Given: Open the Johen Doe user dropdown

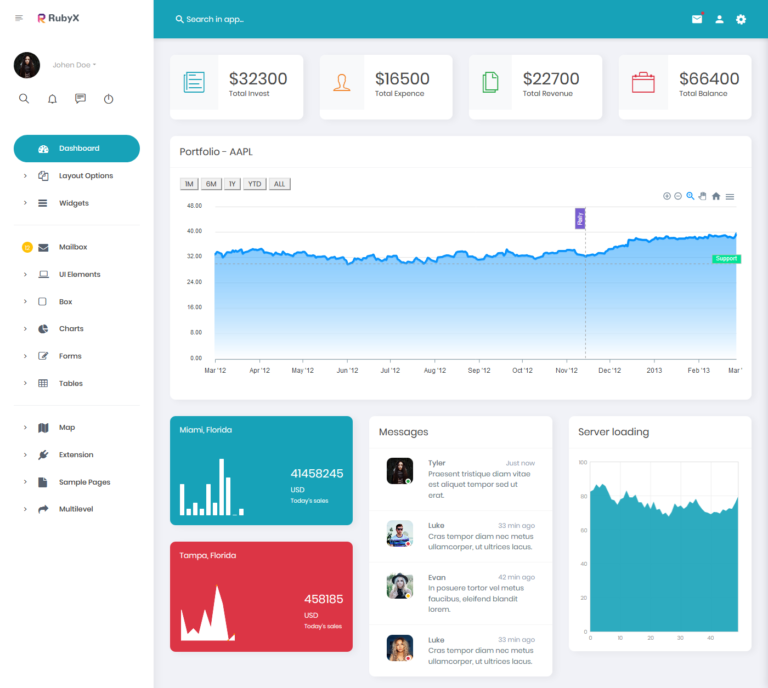Looking at the screenshot, I should click(74, 65).
